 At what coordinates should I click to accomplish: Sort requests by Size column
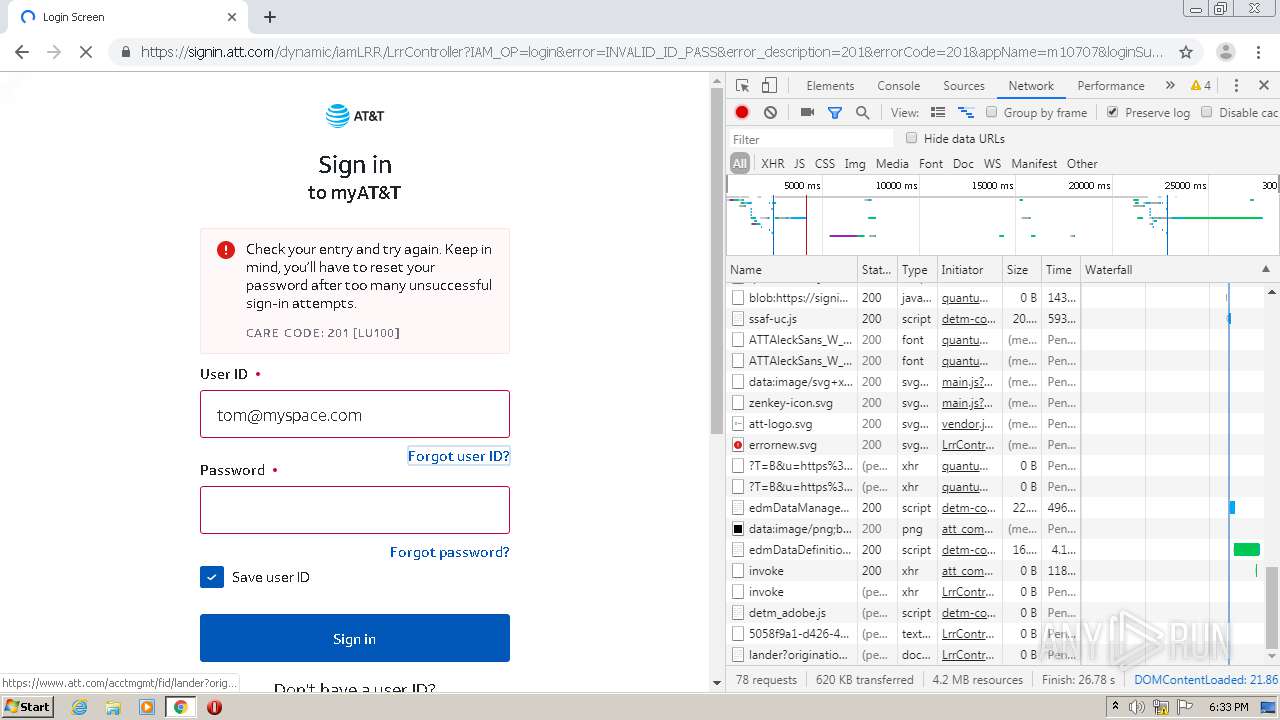tap(1021, 270)
